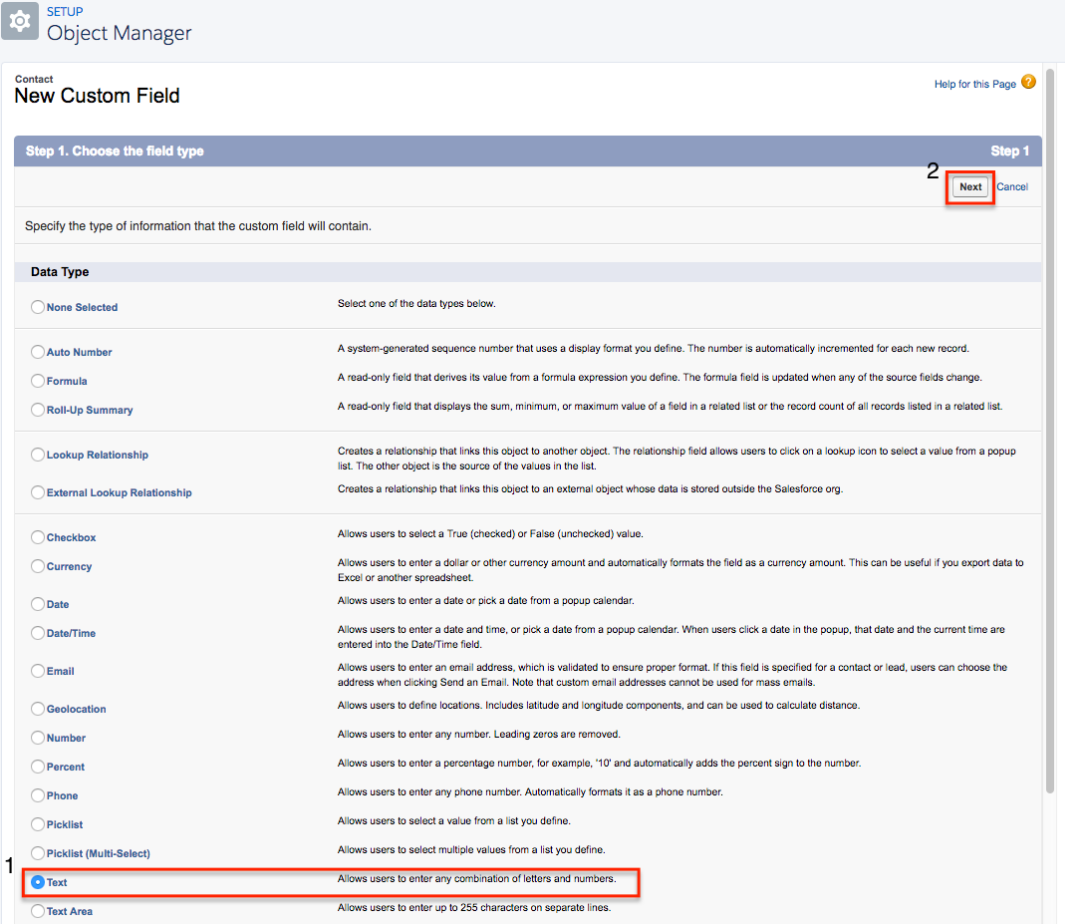Select the External Lookup Relationship option
The image size is (1065, 924).
[x=37, y=493]
